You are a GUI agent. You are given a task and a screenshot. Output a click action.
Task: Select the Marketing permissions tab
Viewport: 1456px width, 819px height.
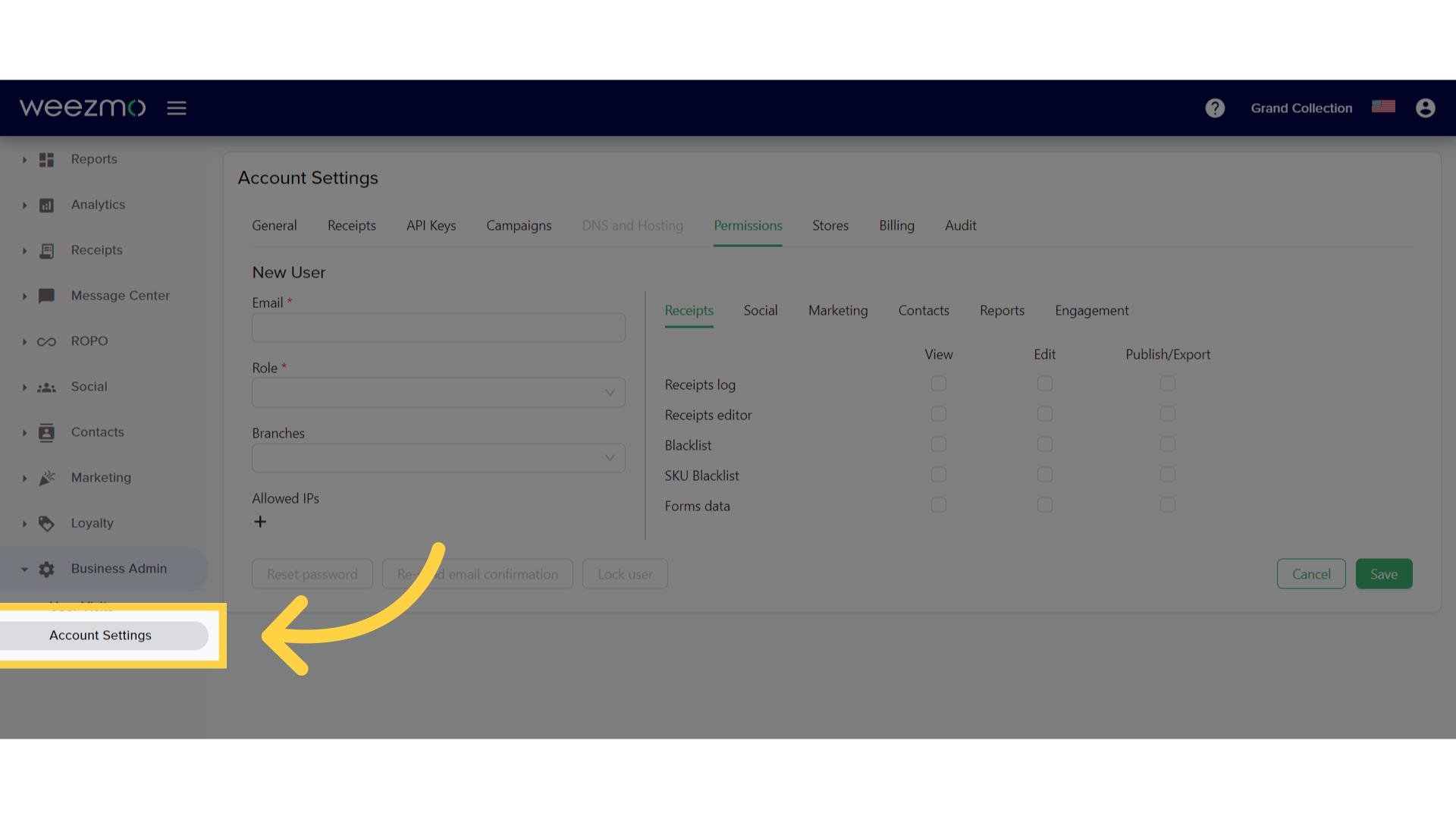click(x=838, y=311)
